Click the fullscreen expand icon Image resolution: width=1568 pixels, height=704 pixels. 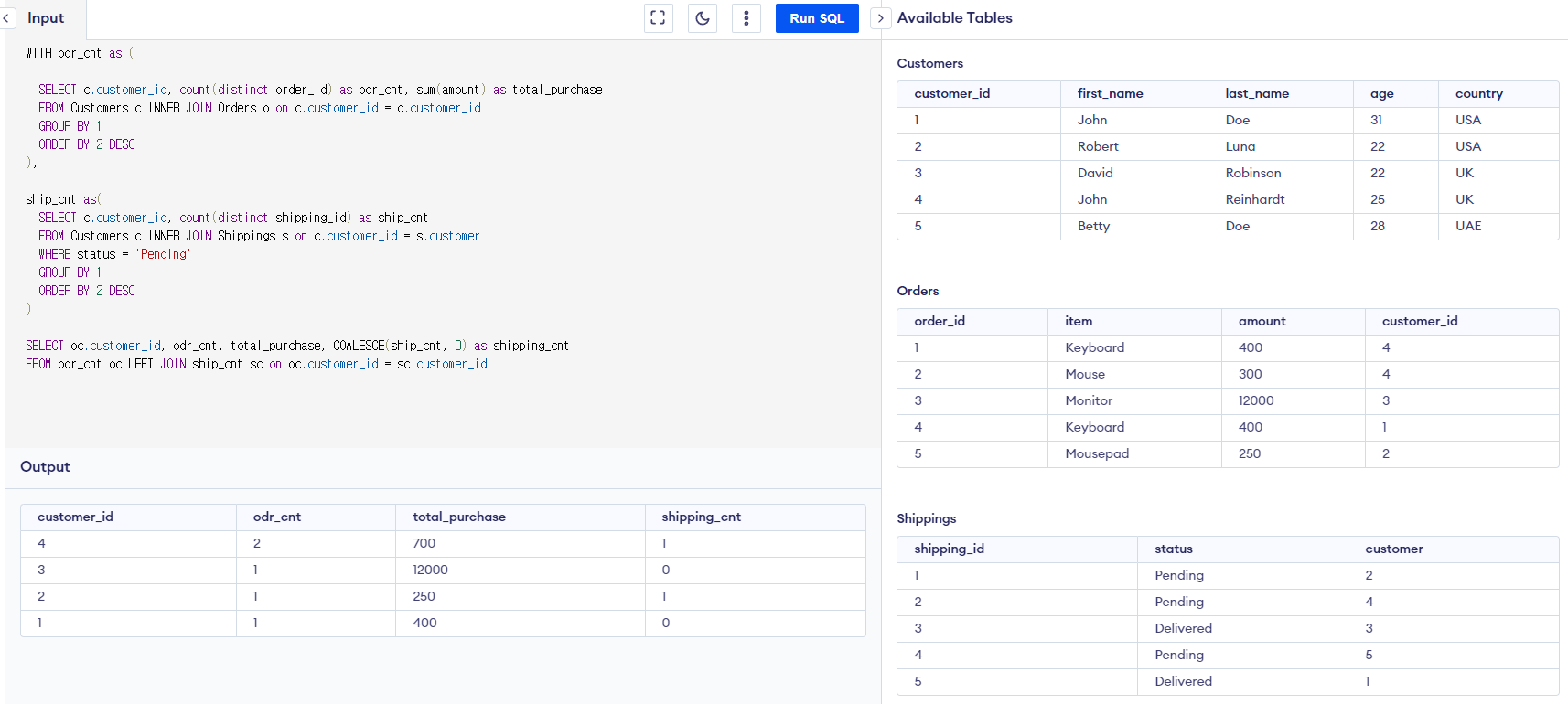point(658,18)
